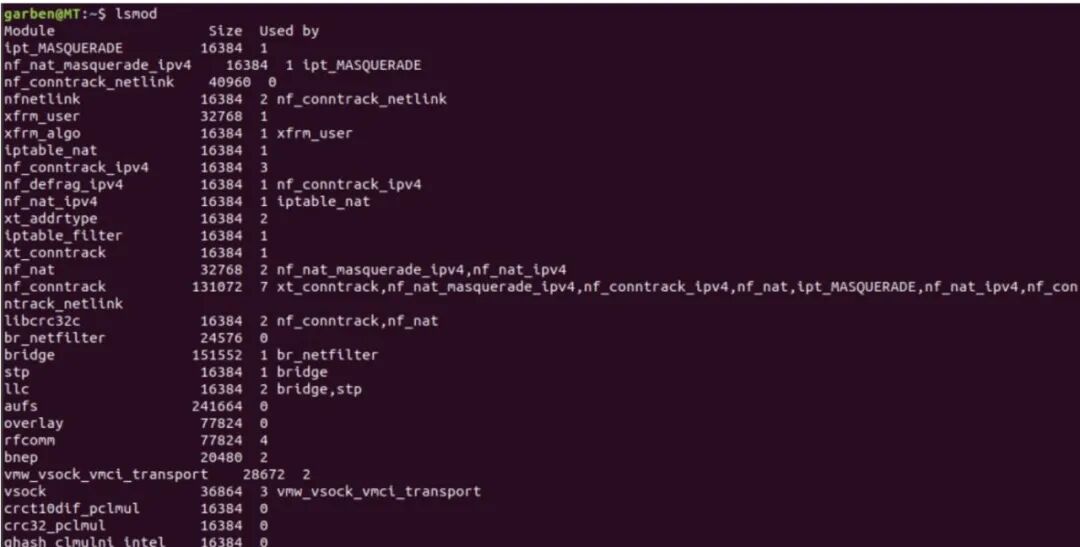Select the nf_conntrack_netlink module row
The width and height of the screenshot is (1080, 547).
pos(140,82)
